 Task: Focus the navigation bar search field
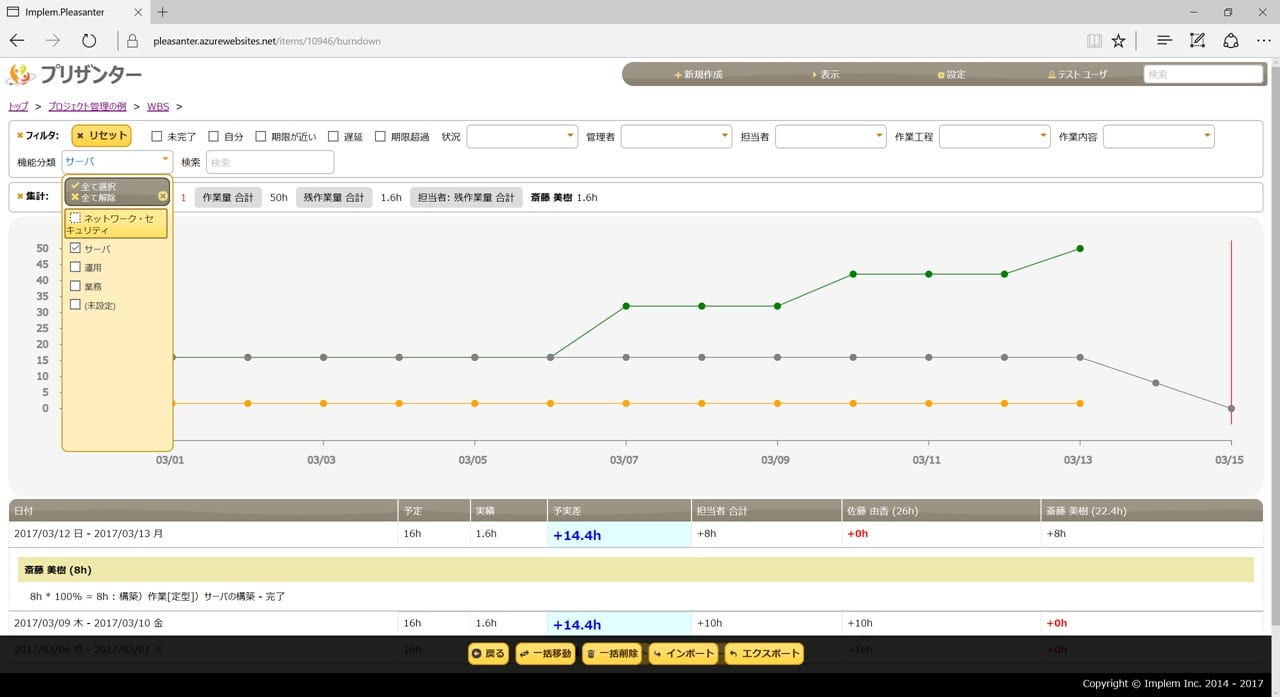(x=1204, y=74)
